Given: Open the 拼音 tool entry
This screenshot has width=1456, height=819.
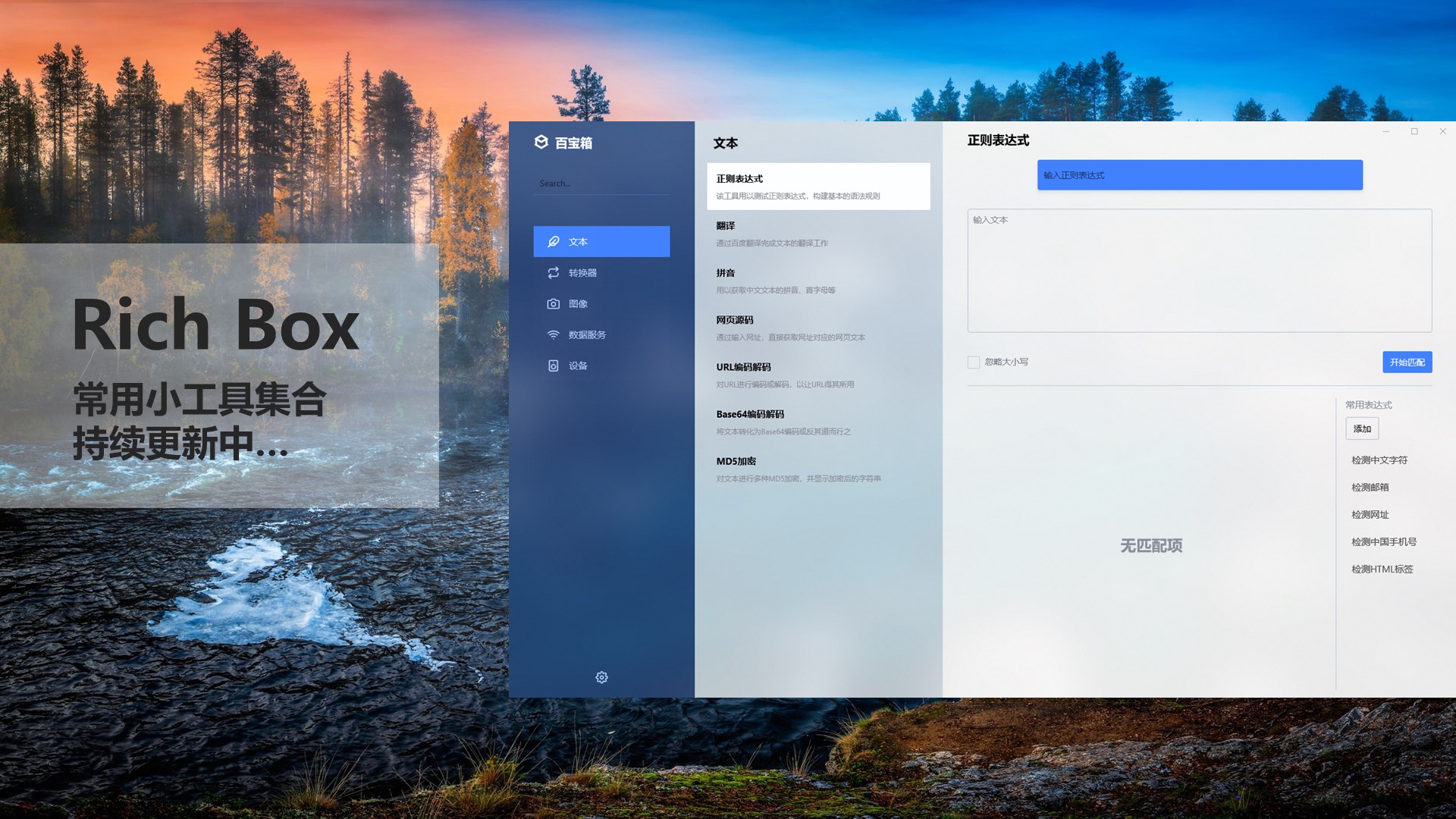Looking at the screenshot, I should (818, 281).
